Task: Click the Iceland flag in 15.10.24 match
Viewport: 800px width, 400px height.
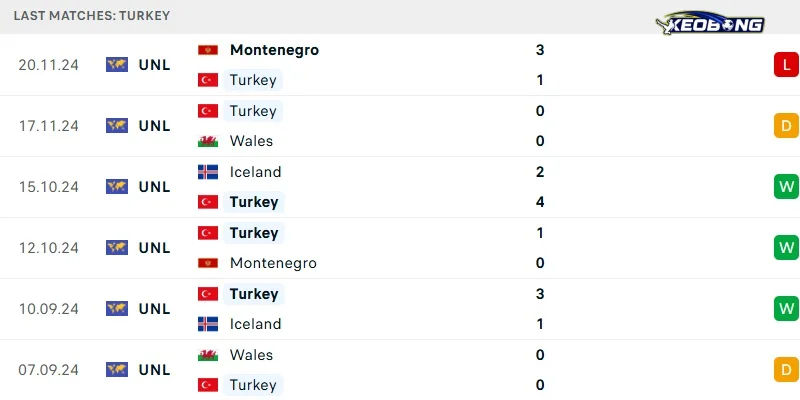Action: (208, 172)
